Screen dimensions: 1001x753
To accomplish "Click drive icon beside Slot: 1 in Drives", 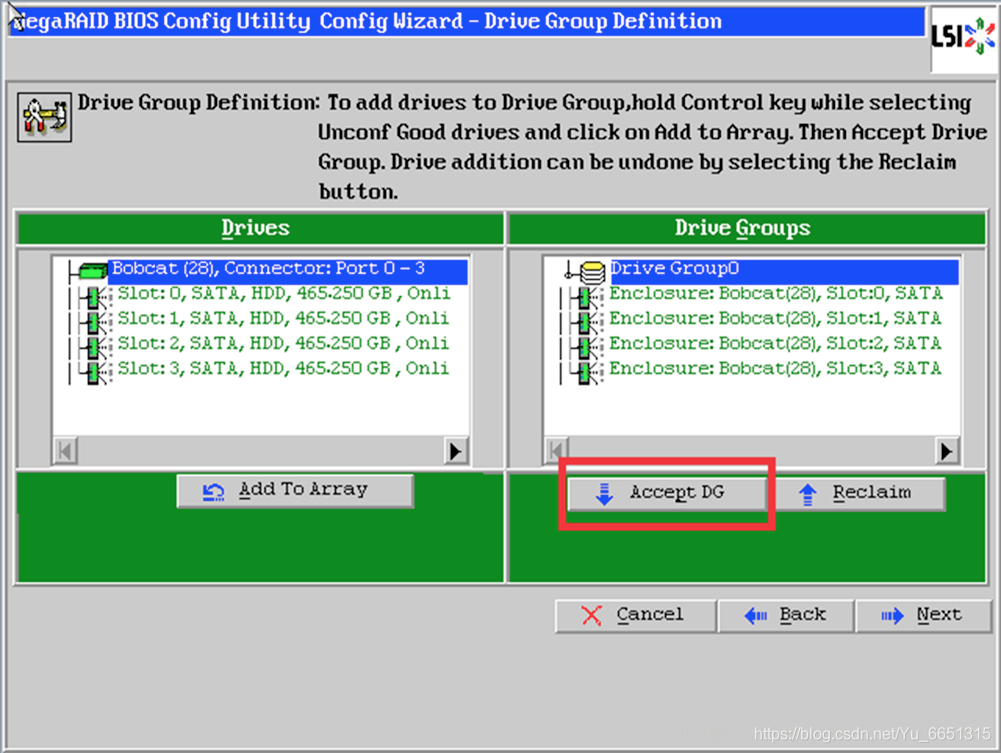I will pyautogui.click(x=96, y=322).
